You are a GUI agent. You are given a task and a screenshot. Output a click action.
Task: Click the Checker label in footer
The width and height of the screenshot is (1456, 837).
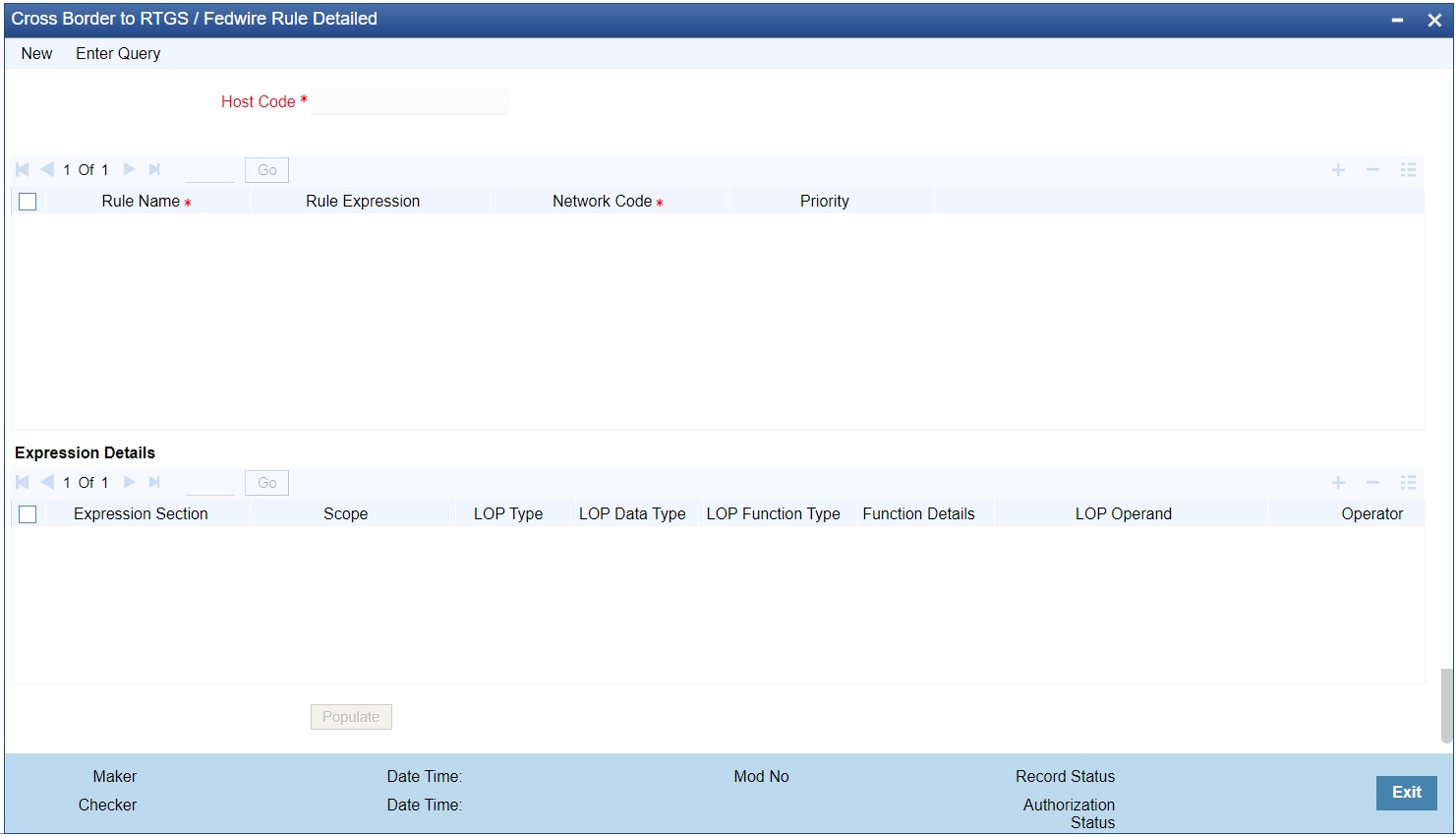click(107, 805)
